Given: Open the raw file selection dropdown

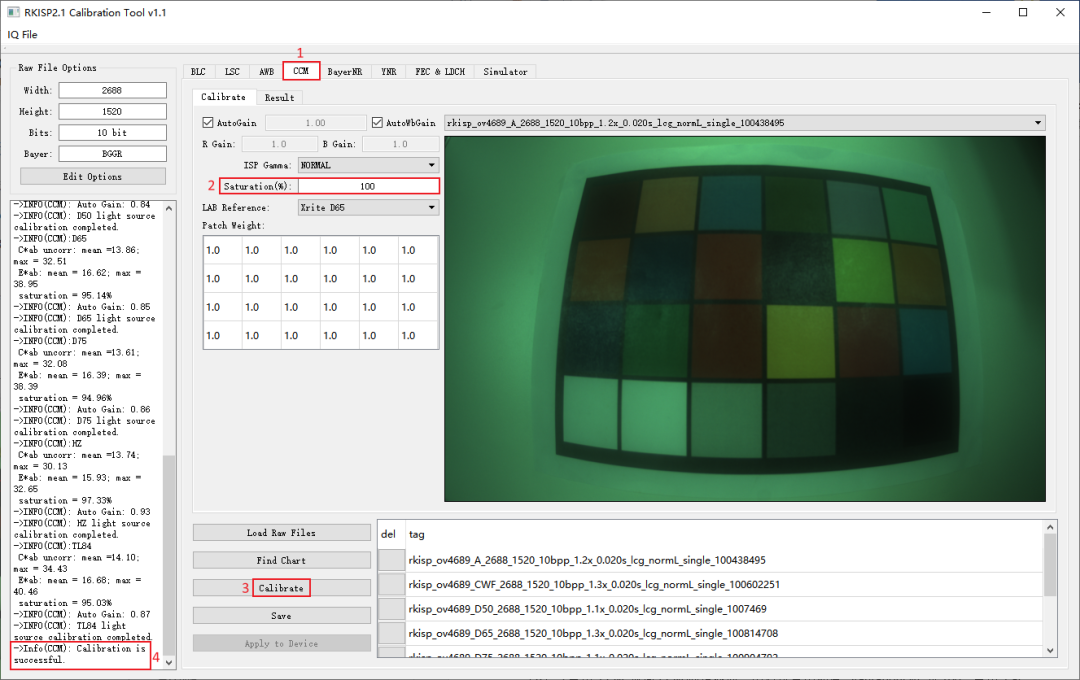Looking at the screenshot, I should (743, 123).
